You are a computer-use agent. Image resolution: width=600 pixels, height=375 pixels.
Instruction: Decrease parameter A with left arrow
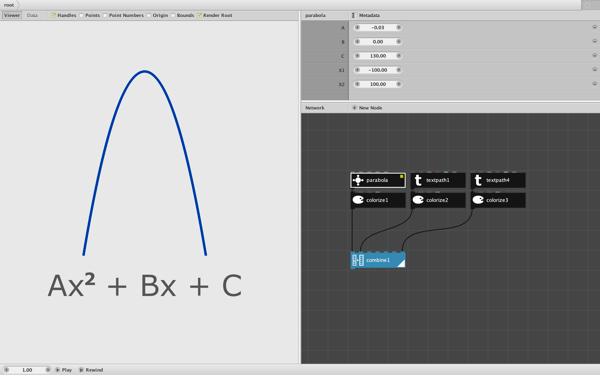coord(357,28)
